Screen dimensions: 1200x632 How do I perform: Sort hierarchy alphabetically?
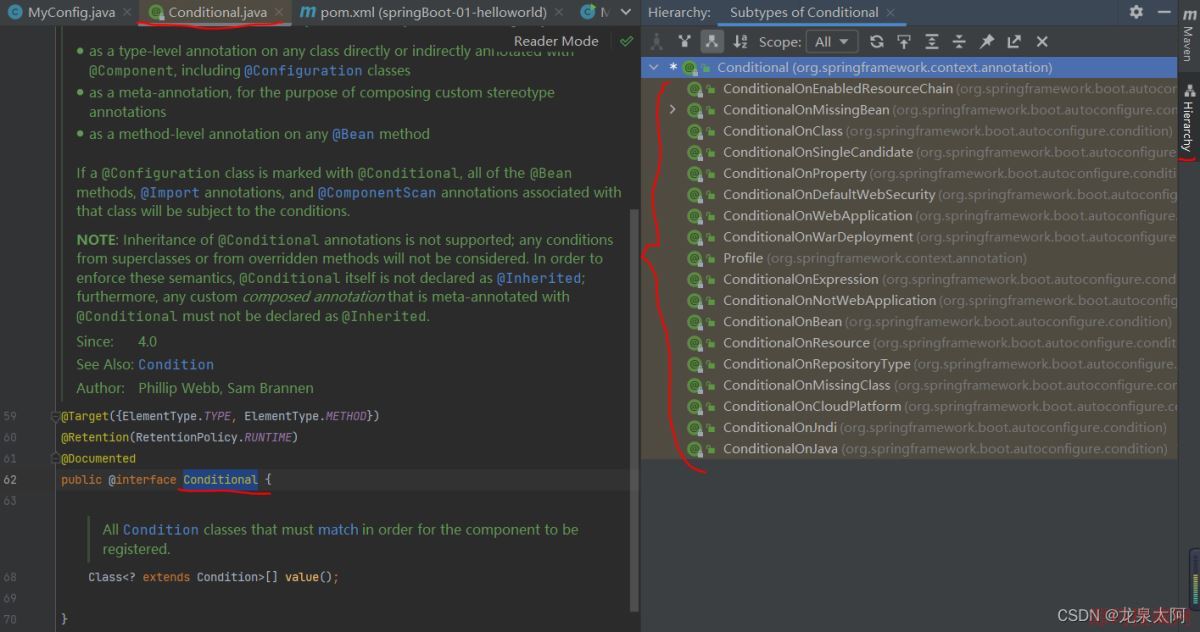(x=740, y=41)
